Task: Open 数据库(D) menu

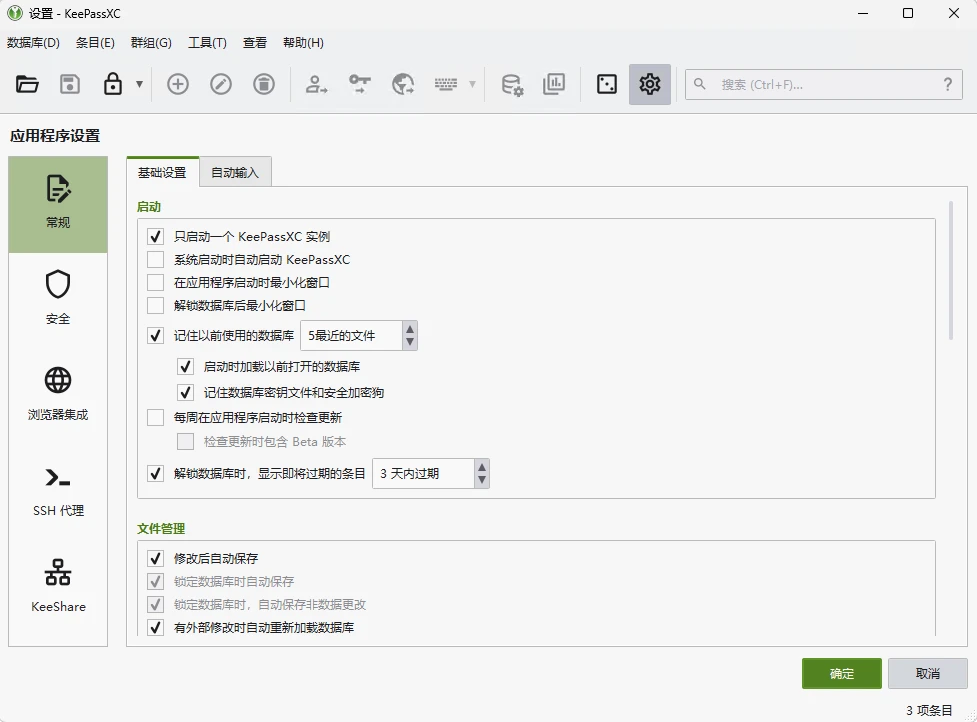Action: pos(33,42)
